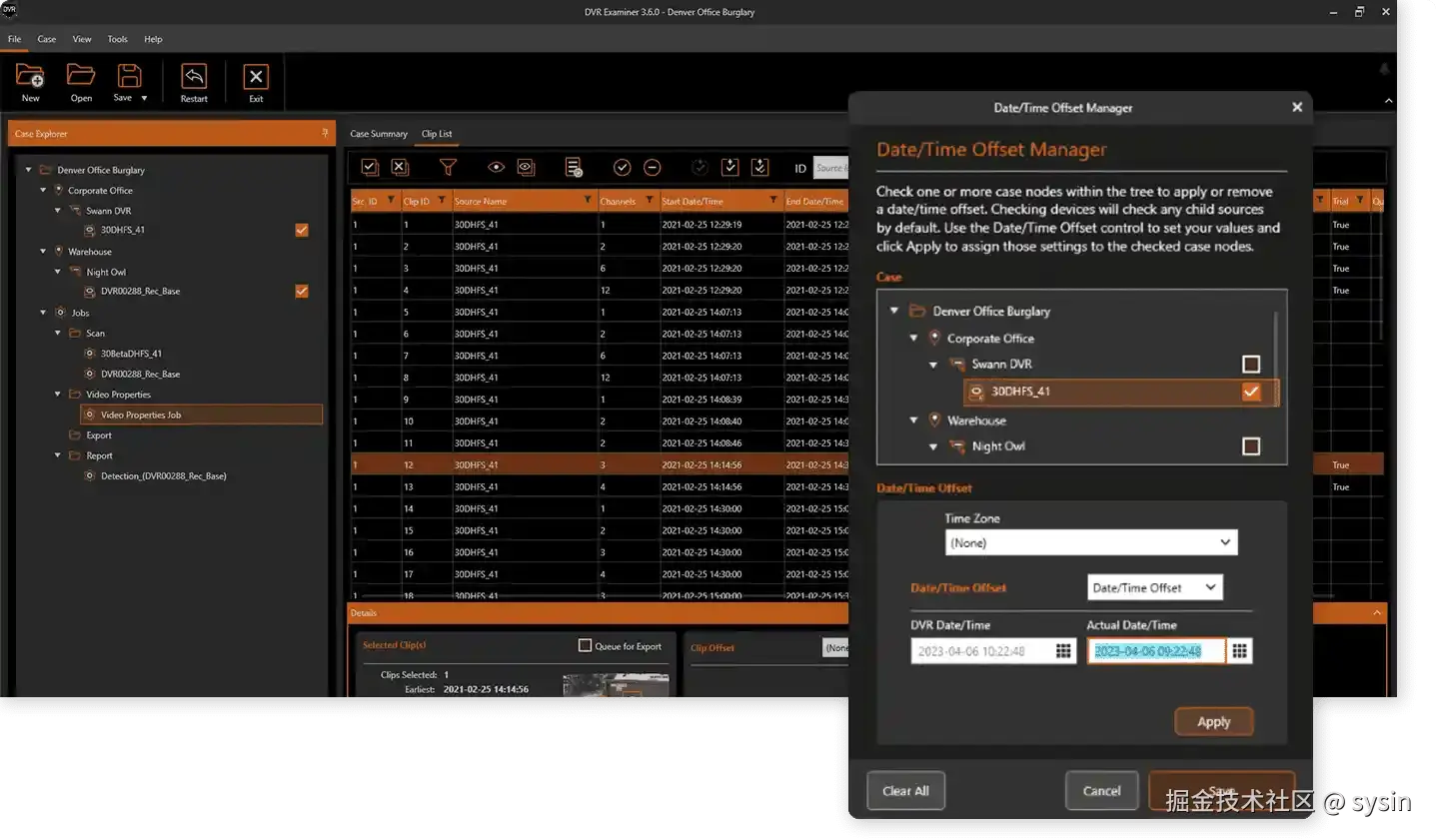Click the Start Date/Time column filter icon
Screen dimensions: 1436x840
pos(773,201)
